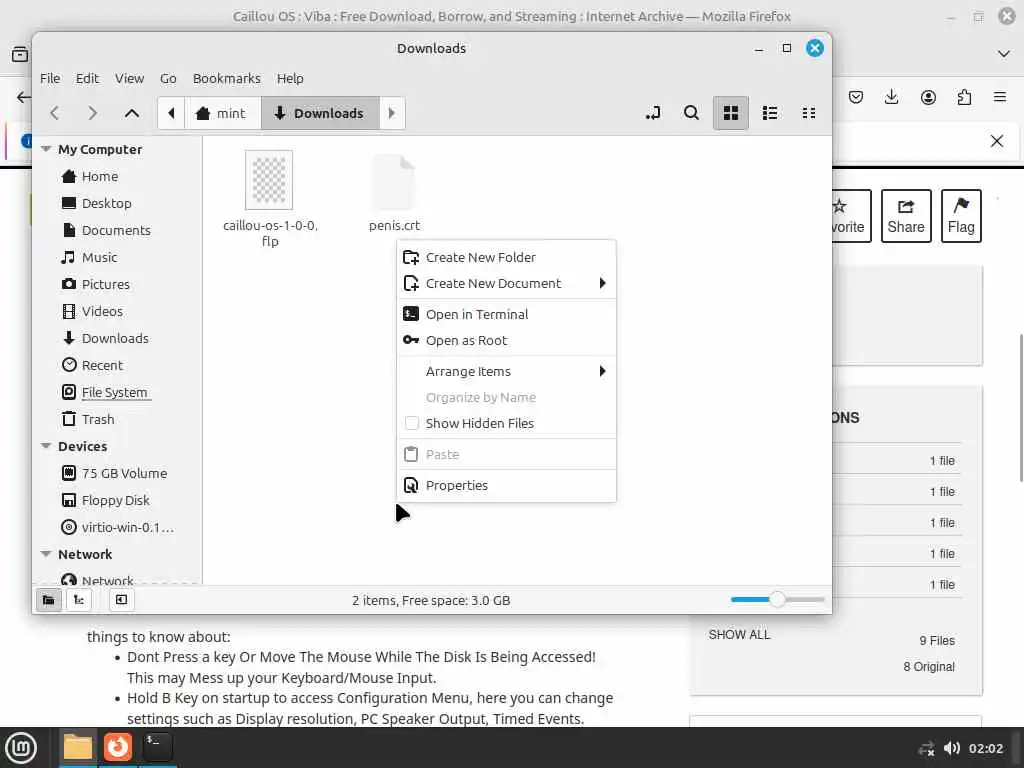Collapse My Computer section
1024x768 pixels.
pyautogui.click(x=46, y=149)
